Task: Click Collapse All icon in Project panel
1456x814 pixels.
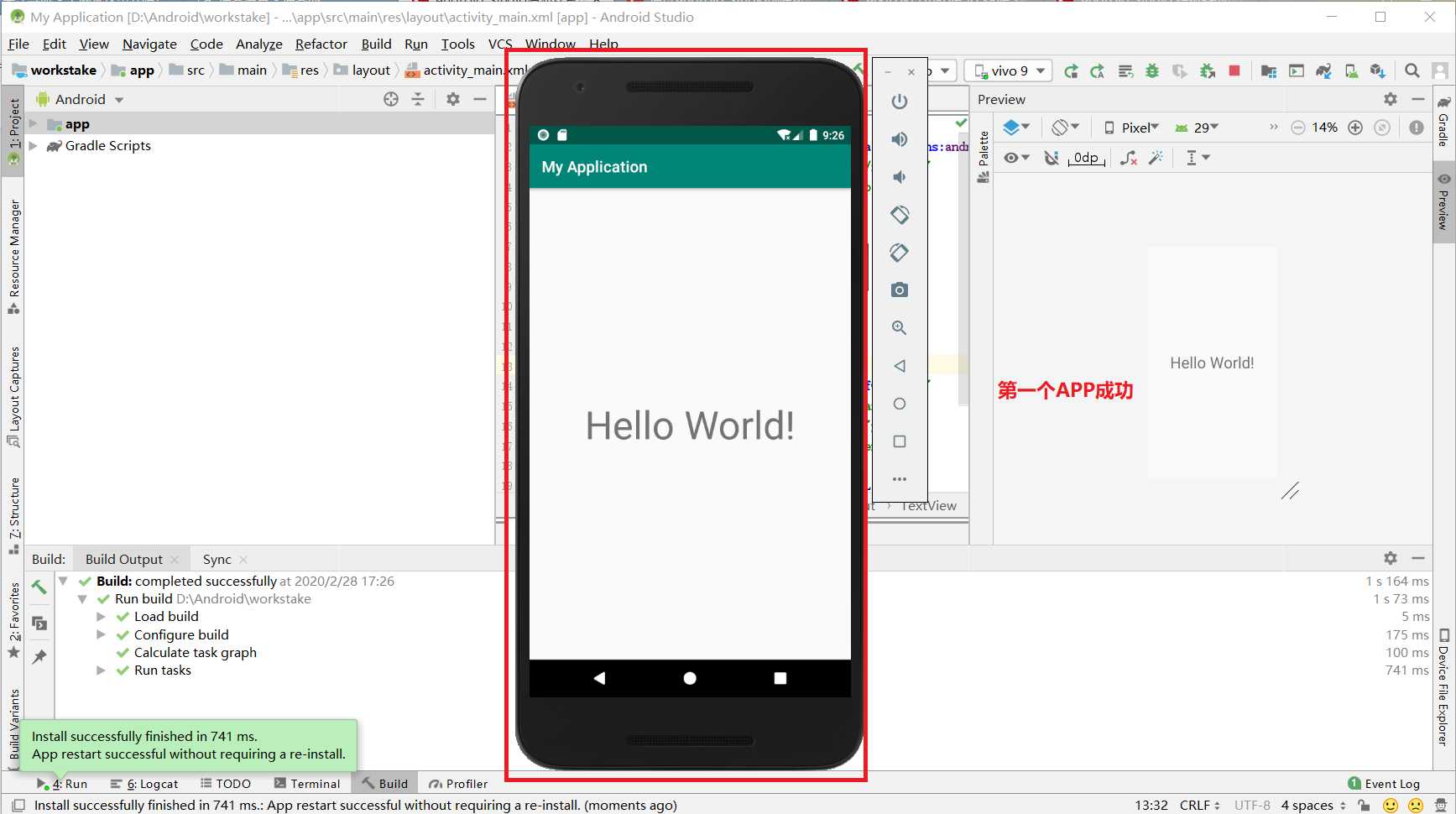Action: tap(418, 99)
